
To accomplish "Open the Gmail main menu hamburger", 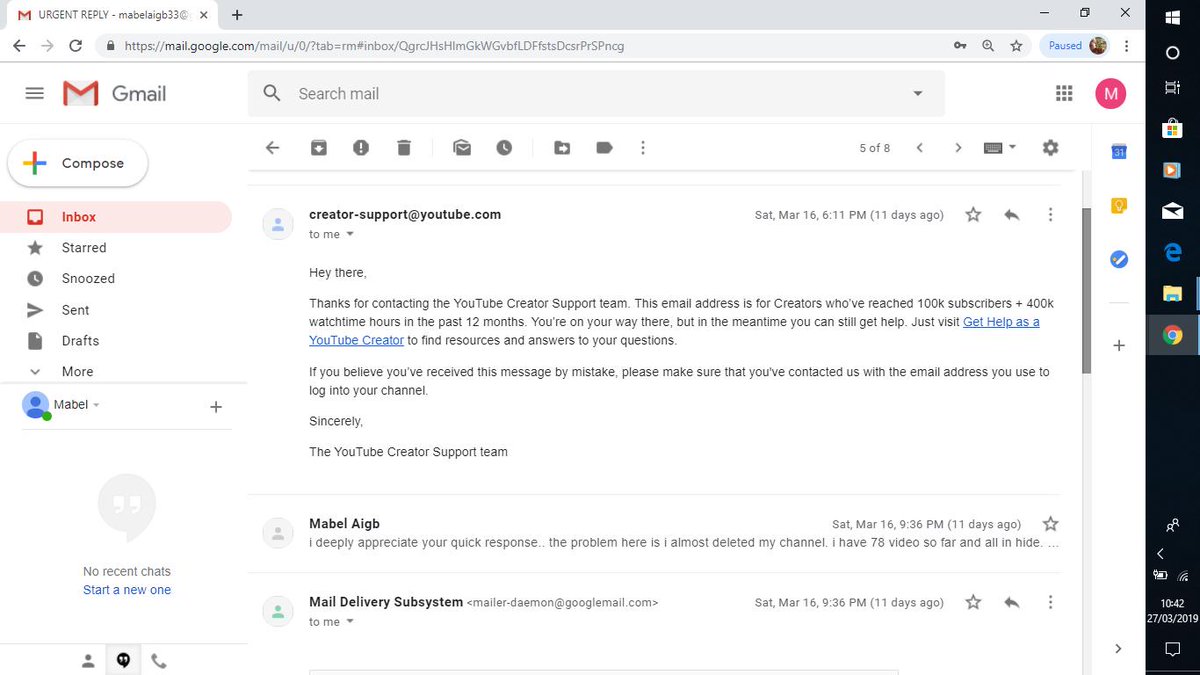I will click(x=34, y=93).
